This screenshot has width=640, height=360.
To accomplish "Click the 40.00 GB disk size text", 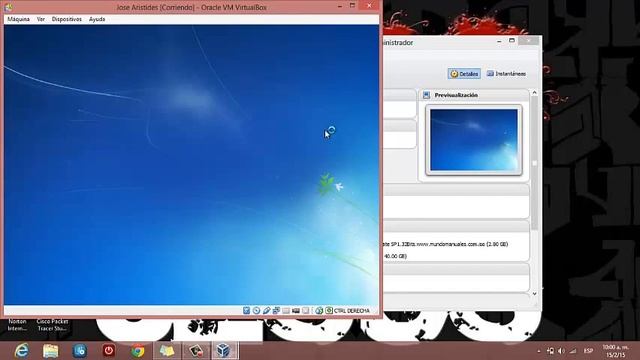I will [395, 256].
